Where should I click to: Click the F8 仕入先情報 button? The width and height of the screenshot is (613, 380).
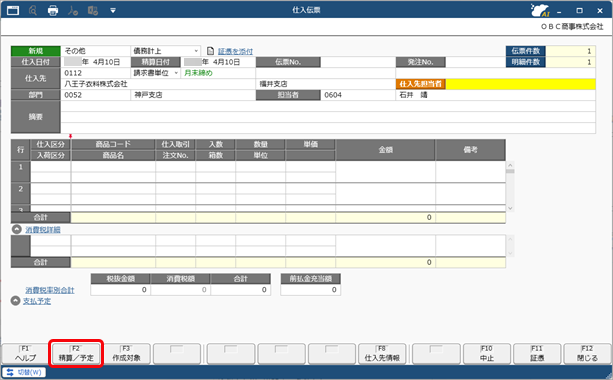[382, 353]
